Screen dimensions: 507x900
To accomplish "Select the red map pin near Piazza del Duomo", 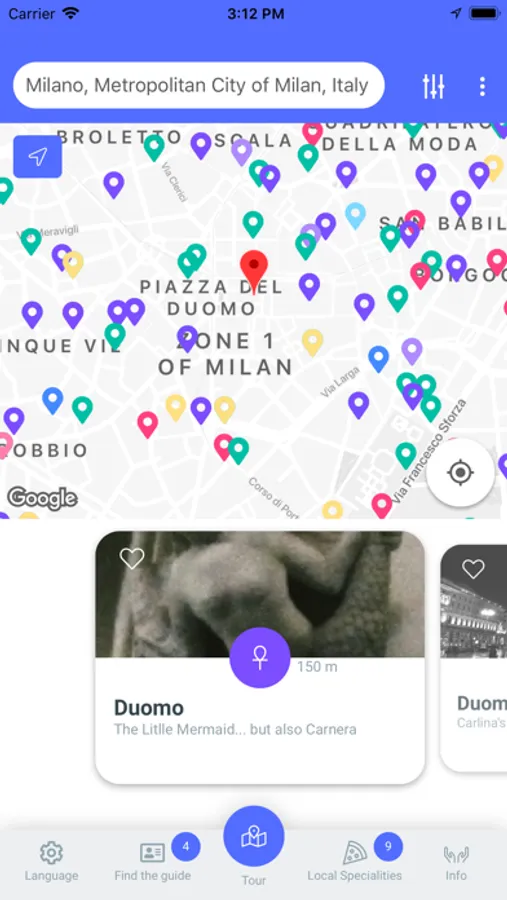I will pyautogui.click(x=254, y=270).
